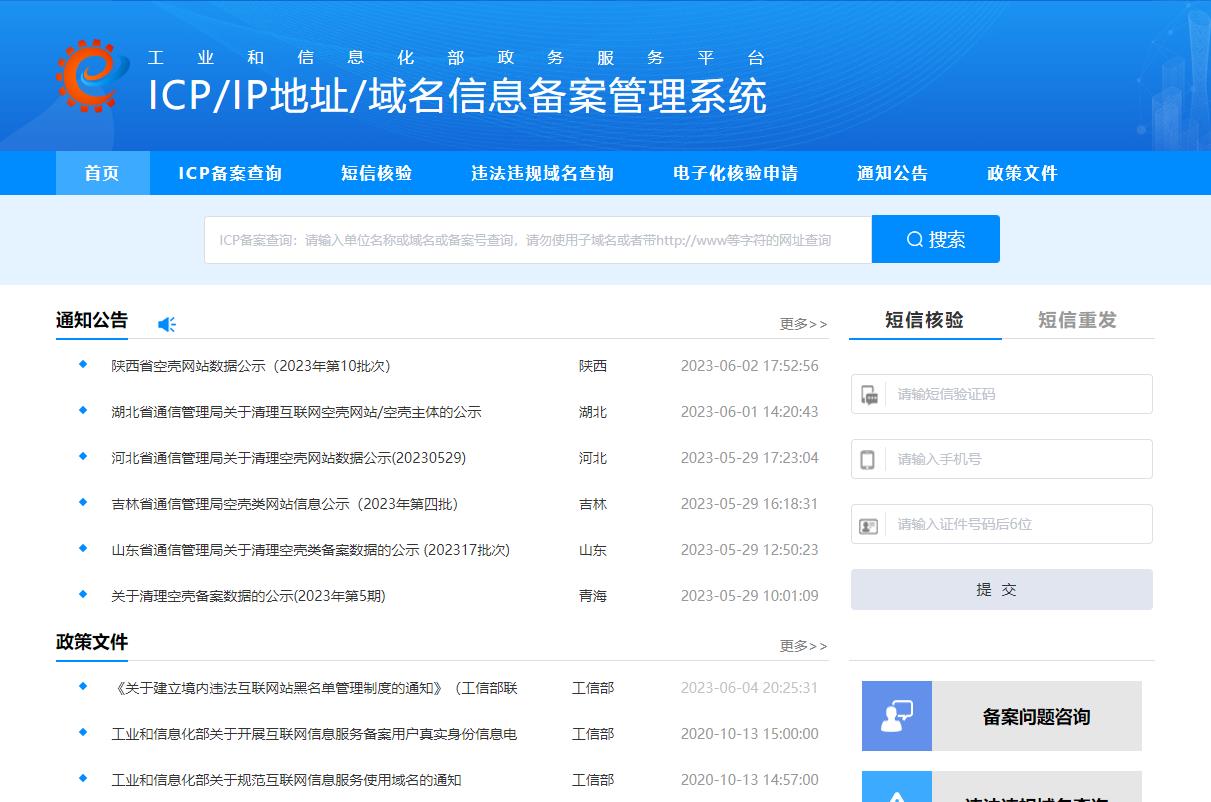Open 吉林省通信管理局空壳类网站信息公示 notice
The width and height of the screenshot is (1211, 802).
click(x=284, y=504)
